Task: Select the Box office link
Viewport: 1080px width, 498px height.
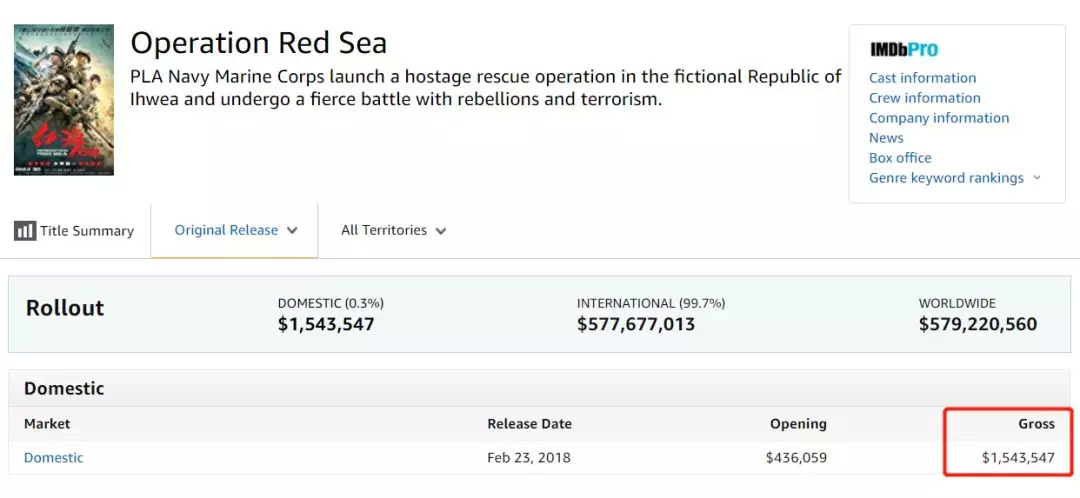Action: [x=900, y=158]
